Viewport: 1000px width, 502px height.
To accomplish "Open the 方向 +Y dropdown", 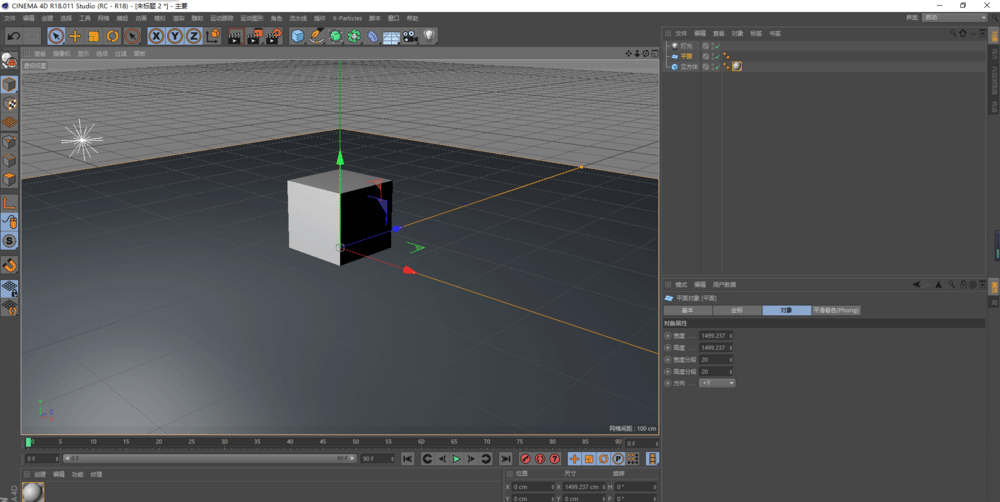I will coord(717,383).
